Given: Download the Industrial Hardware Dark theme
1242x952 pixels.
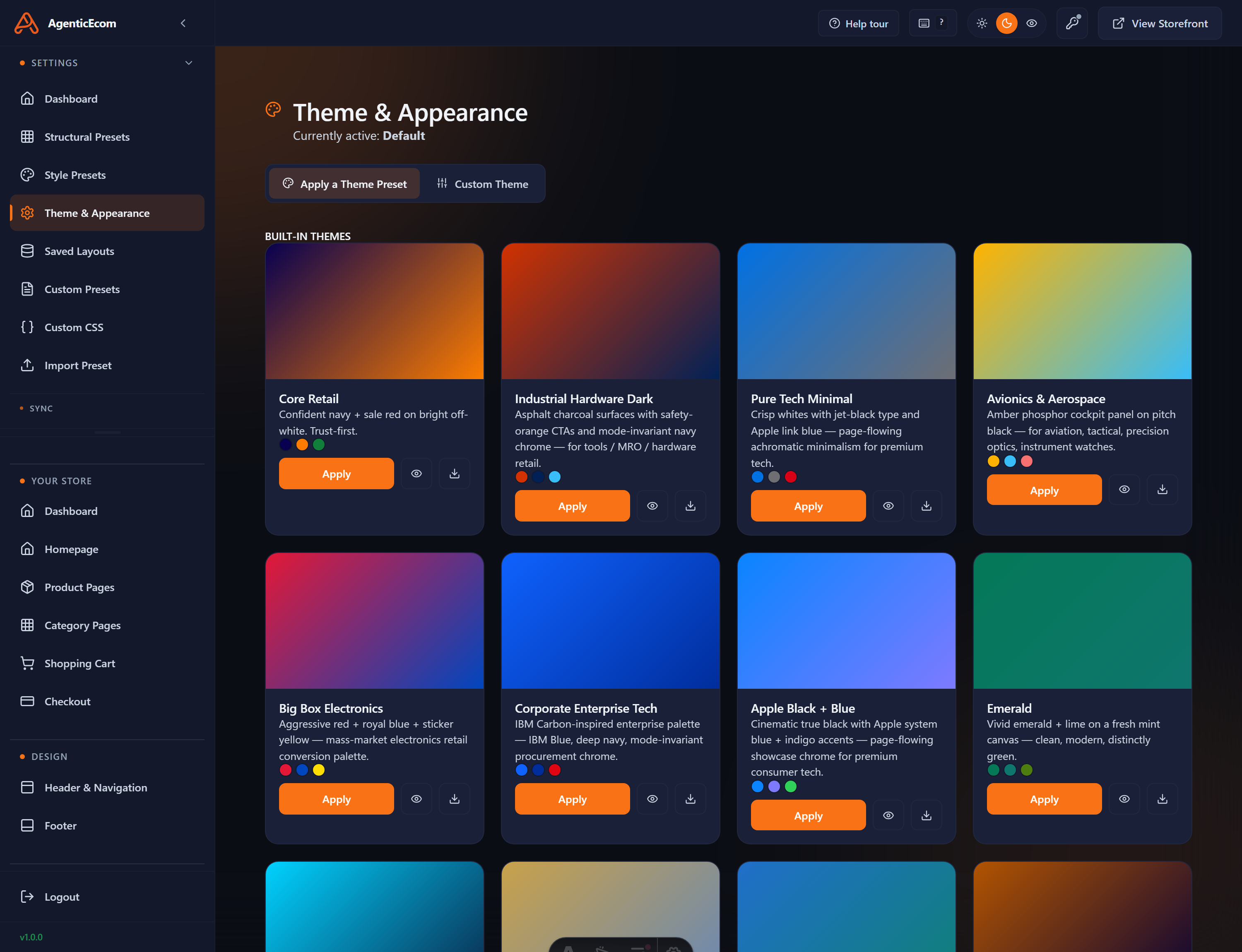Looking at the screenshot, I should coord(691,506).
